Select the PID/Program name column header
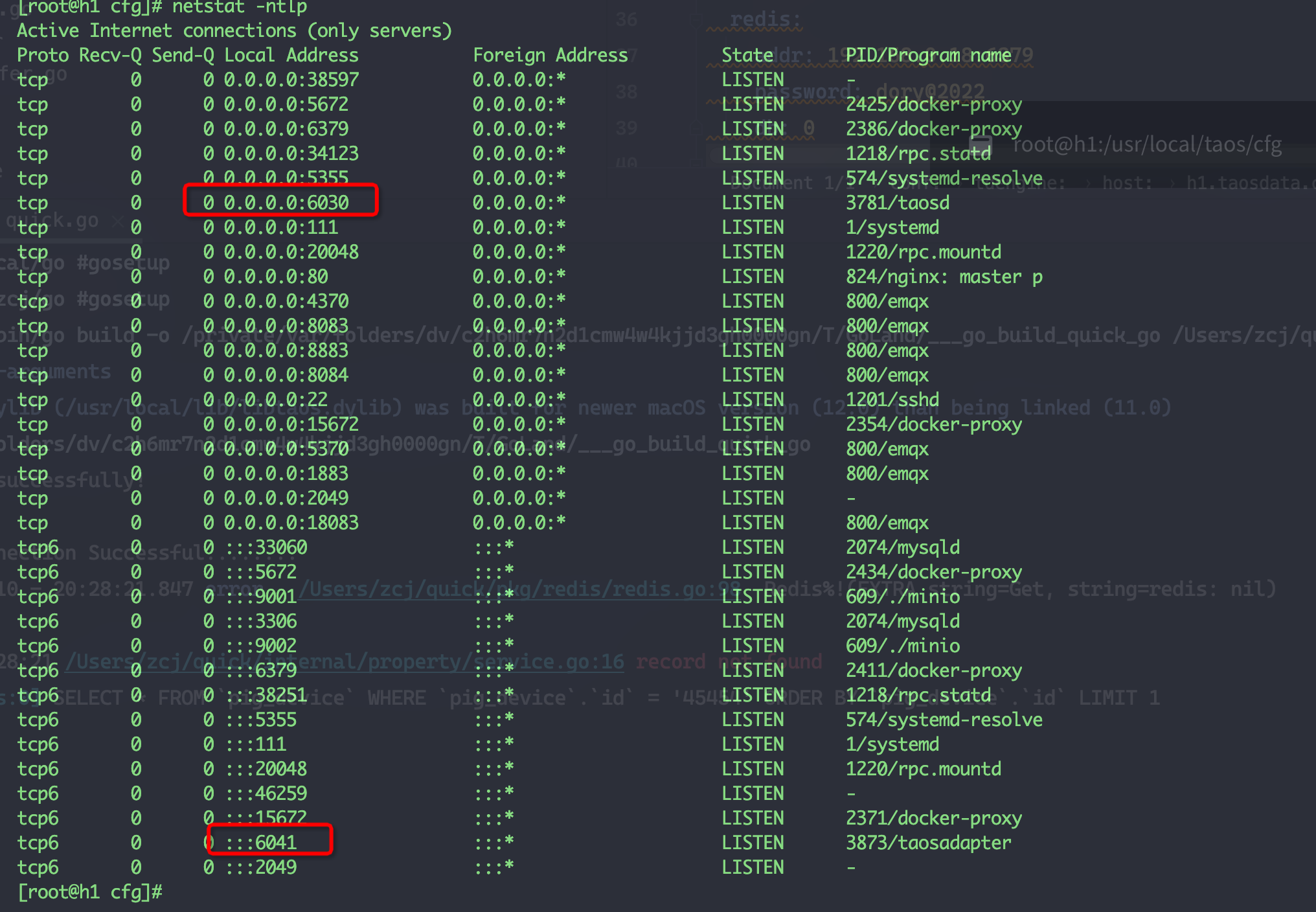Image resolution: width=1316 pixels, height=912 pixels. pos(927,55)
